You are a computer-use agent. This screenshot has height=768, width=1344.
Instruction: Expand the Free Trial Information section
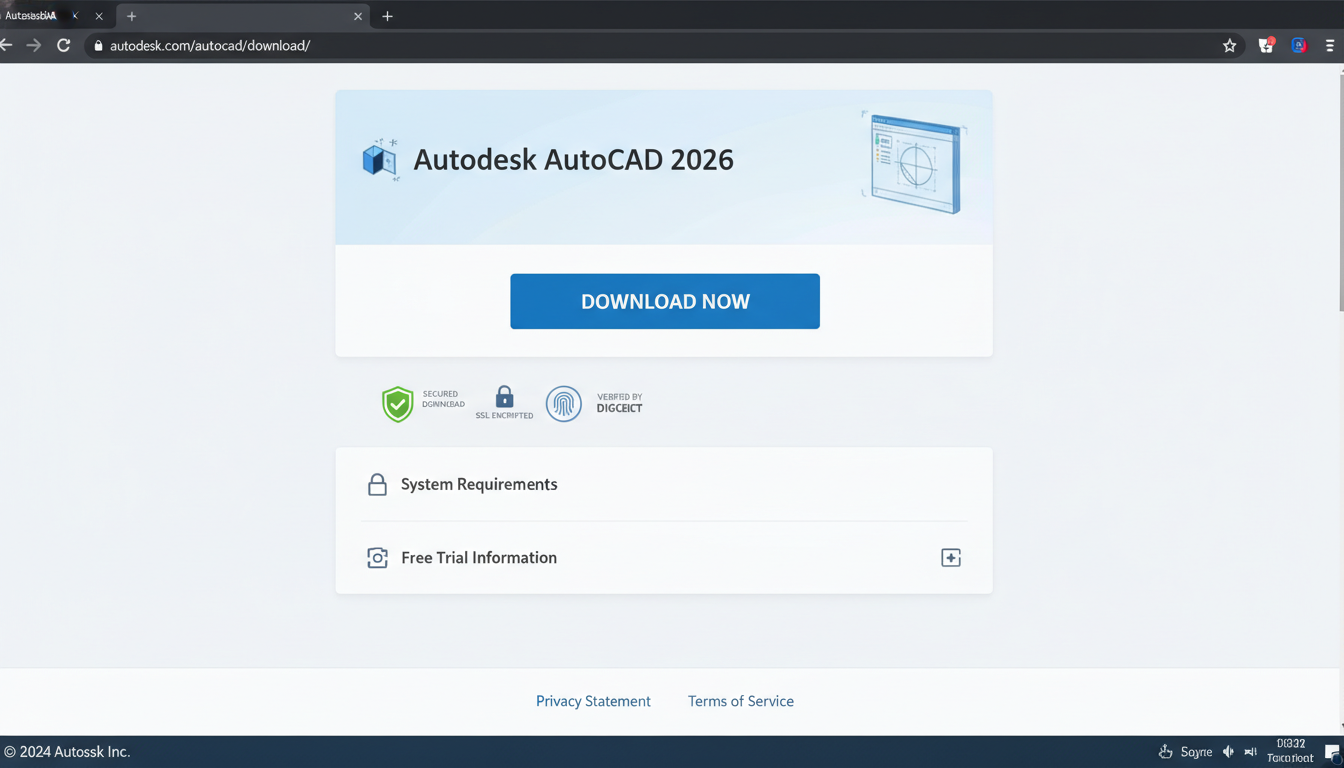(950, 557)
